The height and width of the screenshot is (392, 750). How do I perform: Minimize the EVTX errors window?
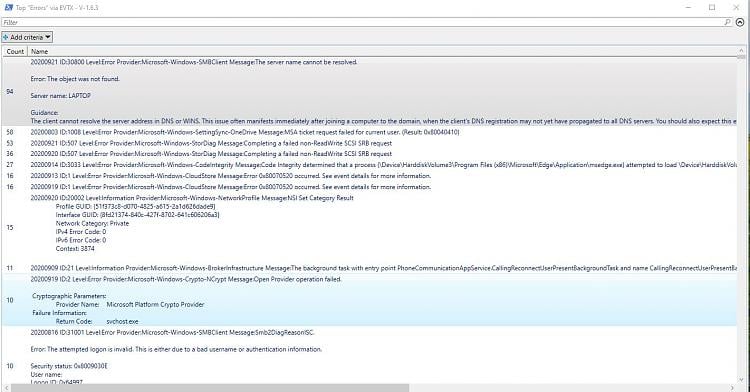(689, 8)
